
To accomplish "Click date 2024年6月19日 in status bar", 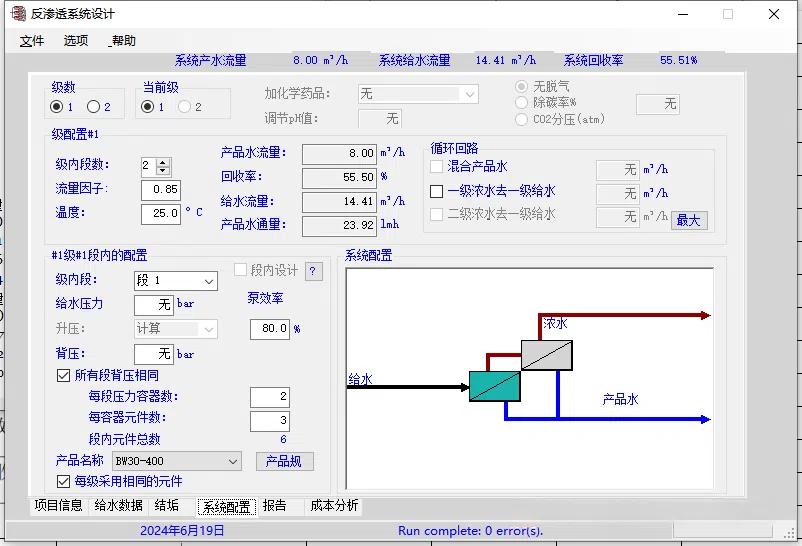I will coord(183,531).
